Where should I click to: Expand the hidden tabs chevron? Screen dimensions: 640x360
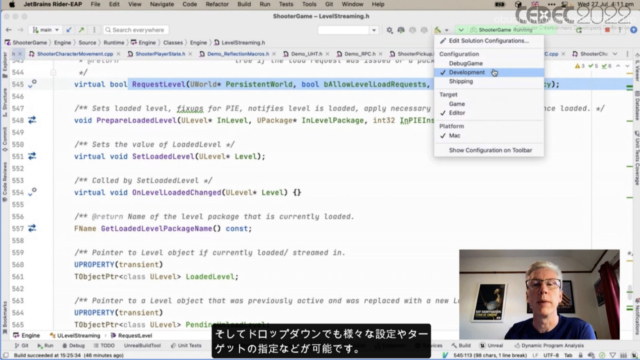[615, 54]
